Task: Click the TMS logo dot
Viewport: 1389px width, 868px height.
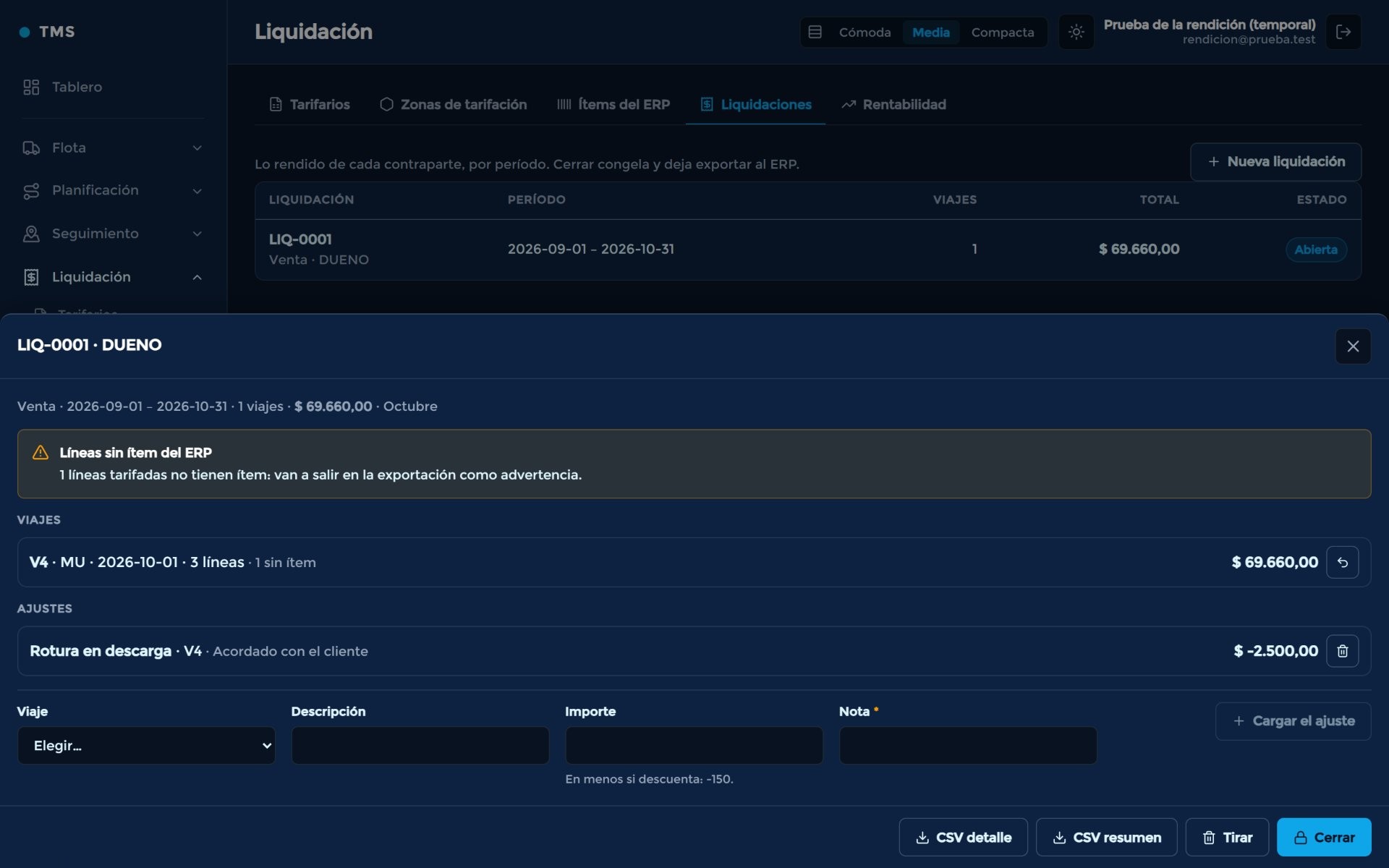Action: [x=25, y=32]
